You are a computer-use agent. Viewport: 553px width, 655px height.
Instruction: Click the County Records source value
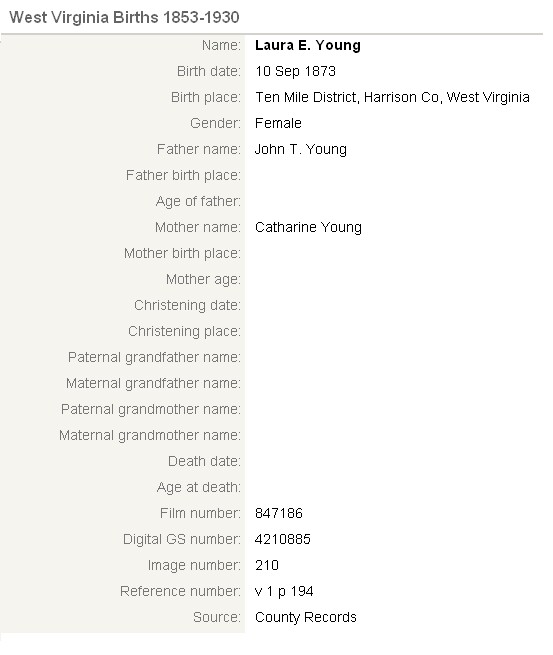[x=306, y=617]
